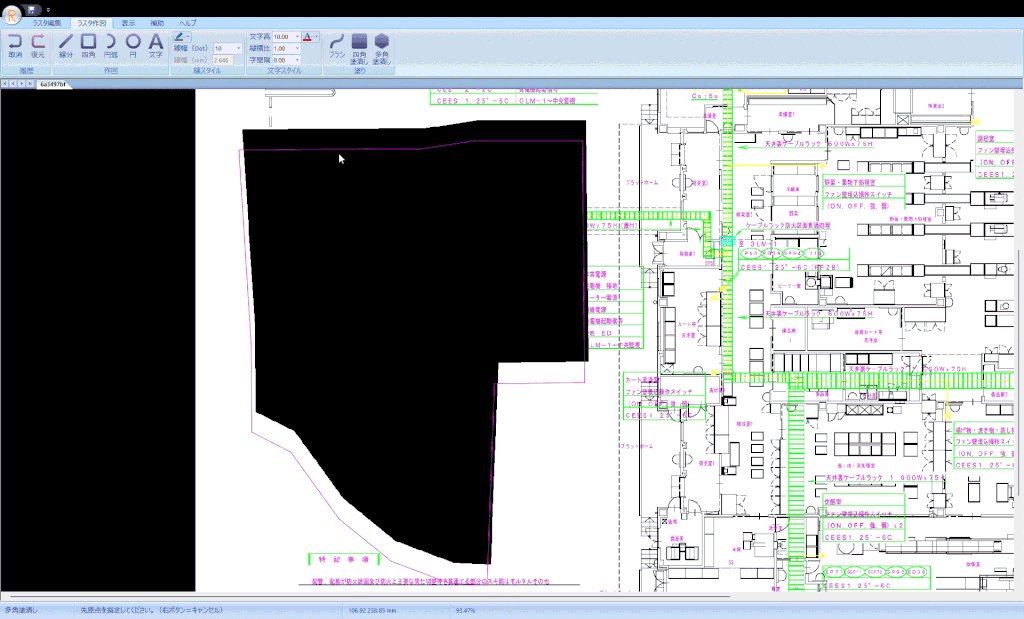
Task: Select the 文字 text tool
Action: tap(155, 46)
